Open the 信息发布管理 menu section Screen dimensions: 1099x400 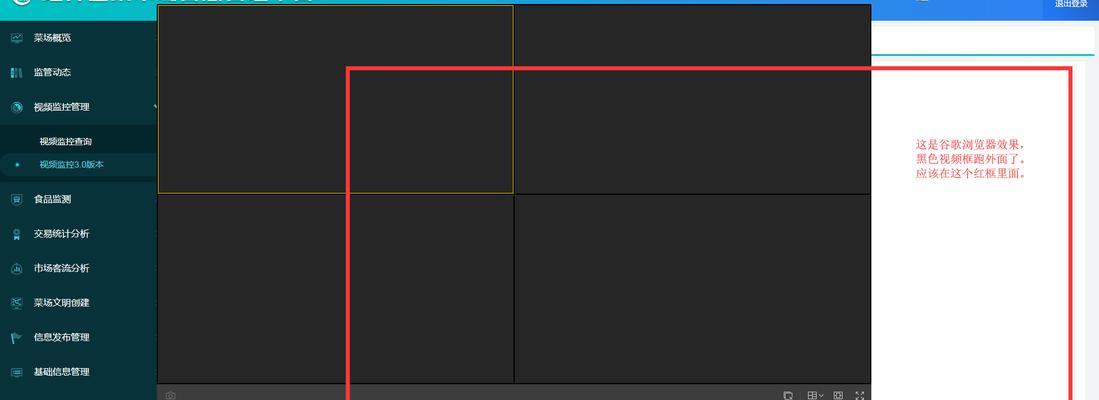point(77,338)
